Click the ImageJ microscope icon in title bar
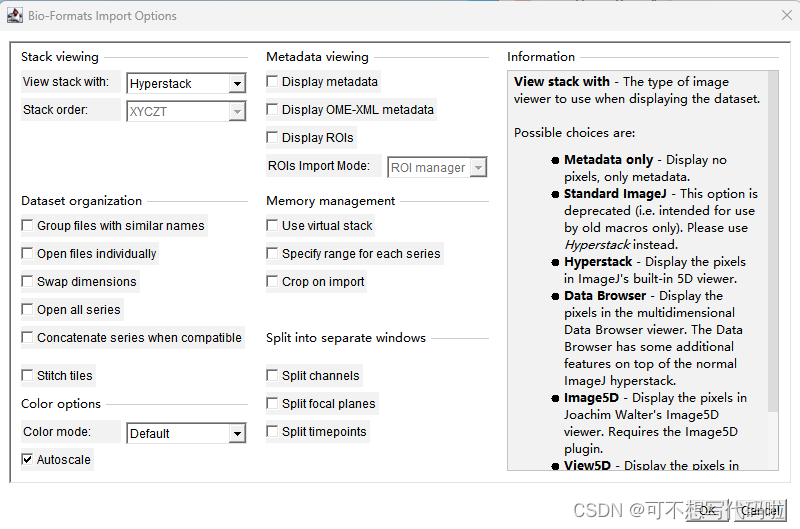800x529 pixels. (x=14, y=15)
